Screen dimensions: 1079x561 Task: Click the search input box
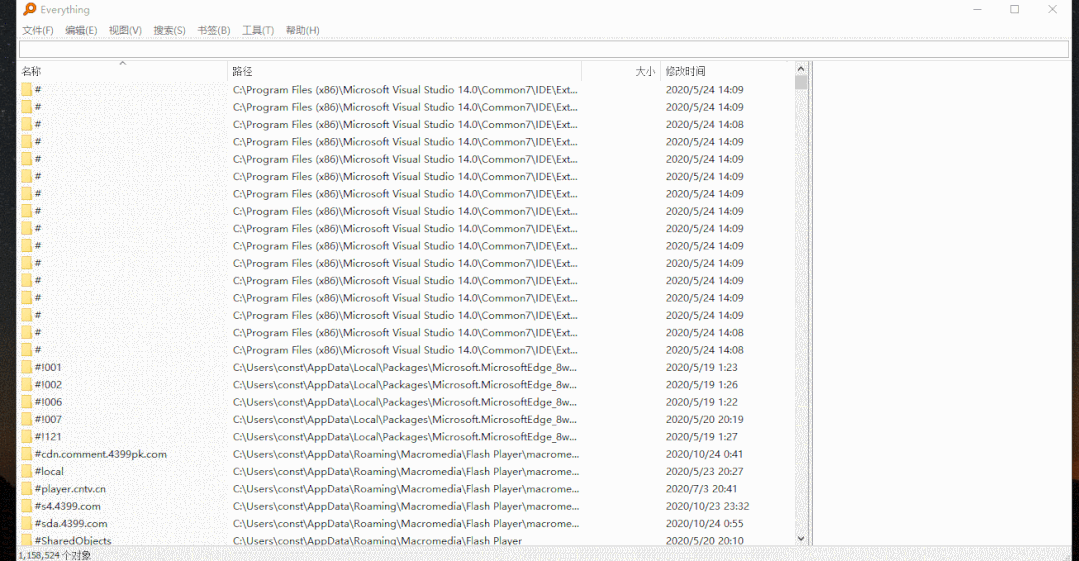click(544, 50)
